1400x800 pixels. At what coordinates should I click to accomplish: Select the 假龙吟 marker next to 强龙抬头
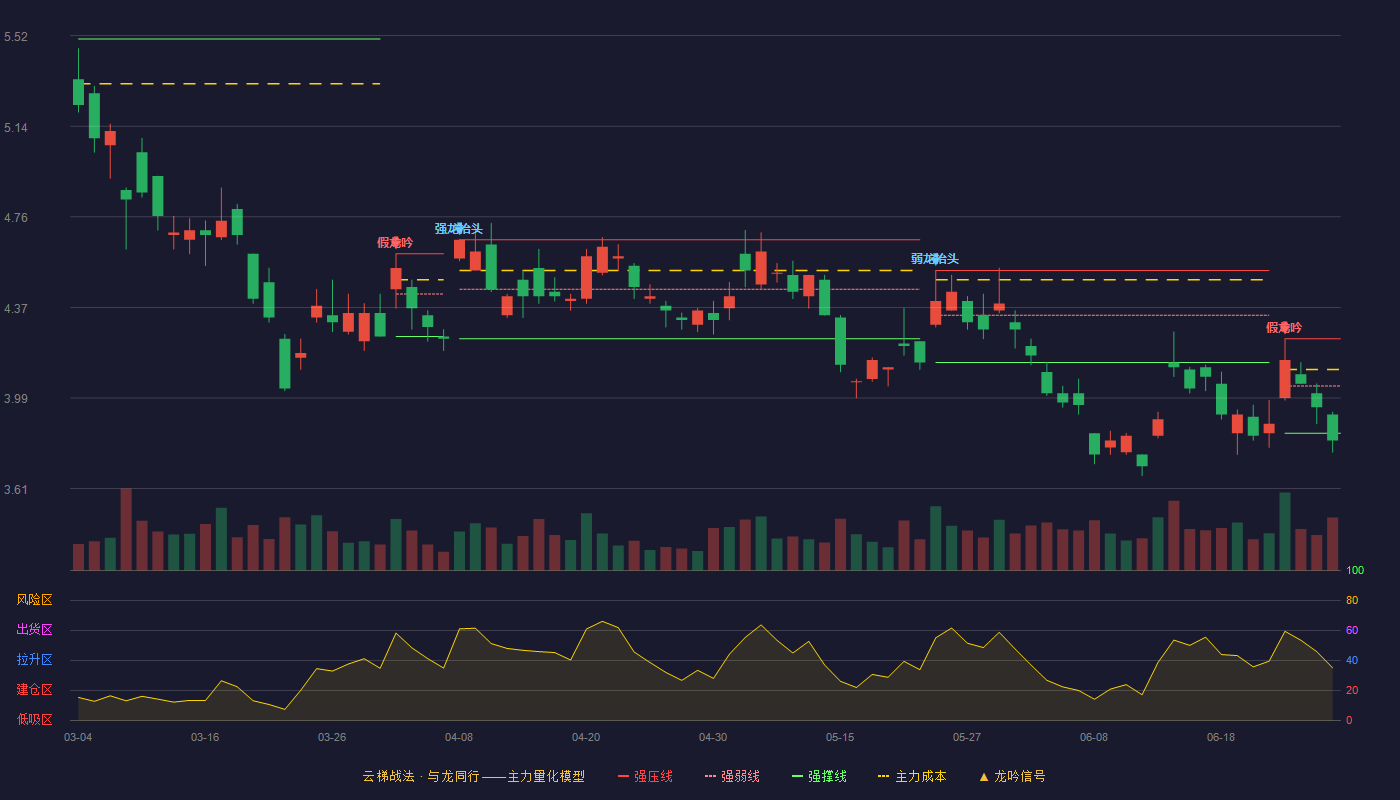395,243
